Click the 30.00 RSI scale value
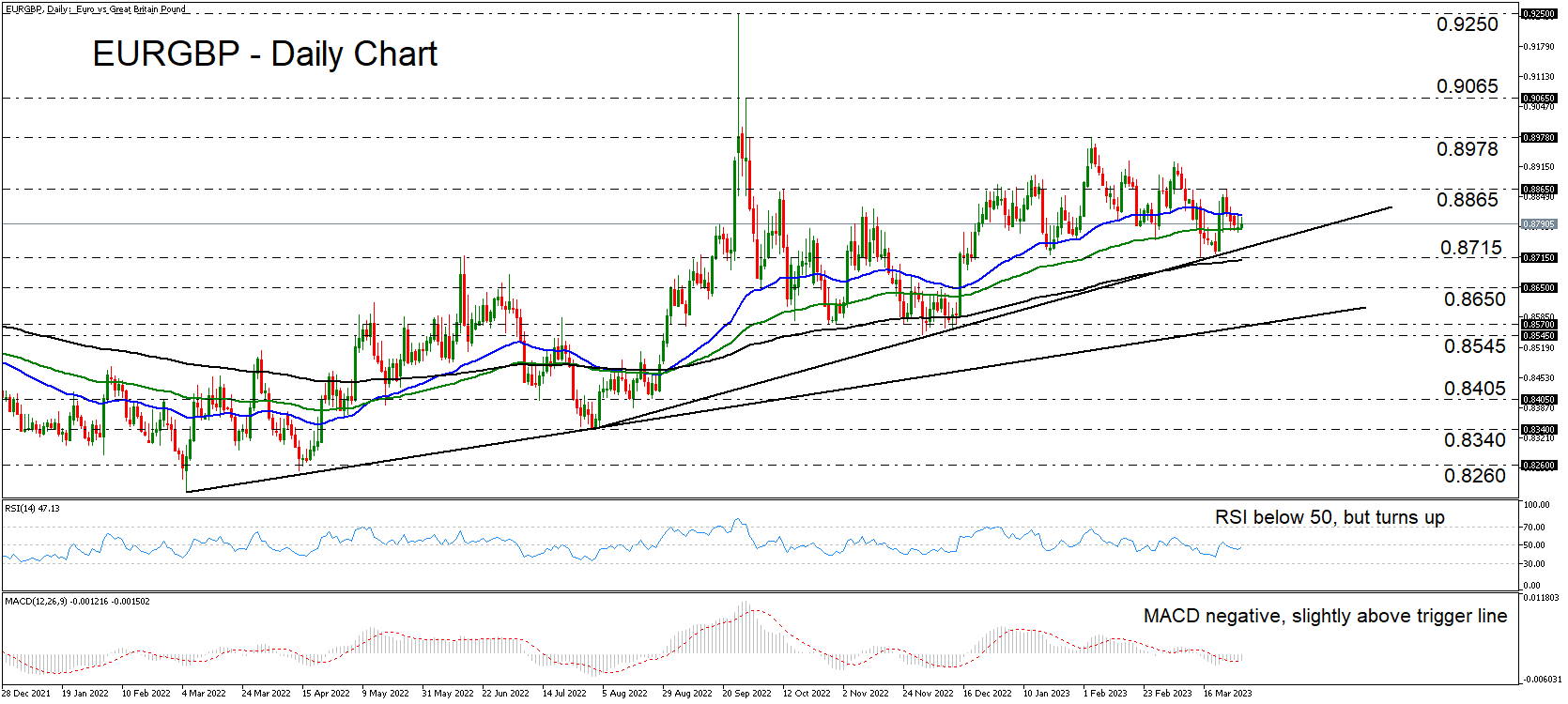 coord(1534,564)
